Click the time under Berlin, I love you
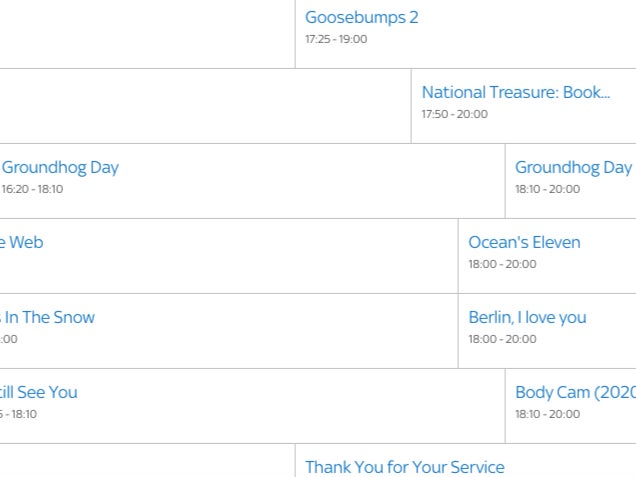The height and width of the screenshot is (477, 636). (502, 339)
